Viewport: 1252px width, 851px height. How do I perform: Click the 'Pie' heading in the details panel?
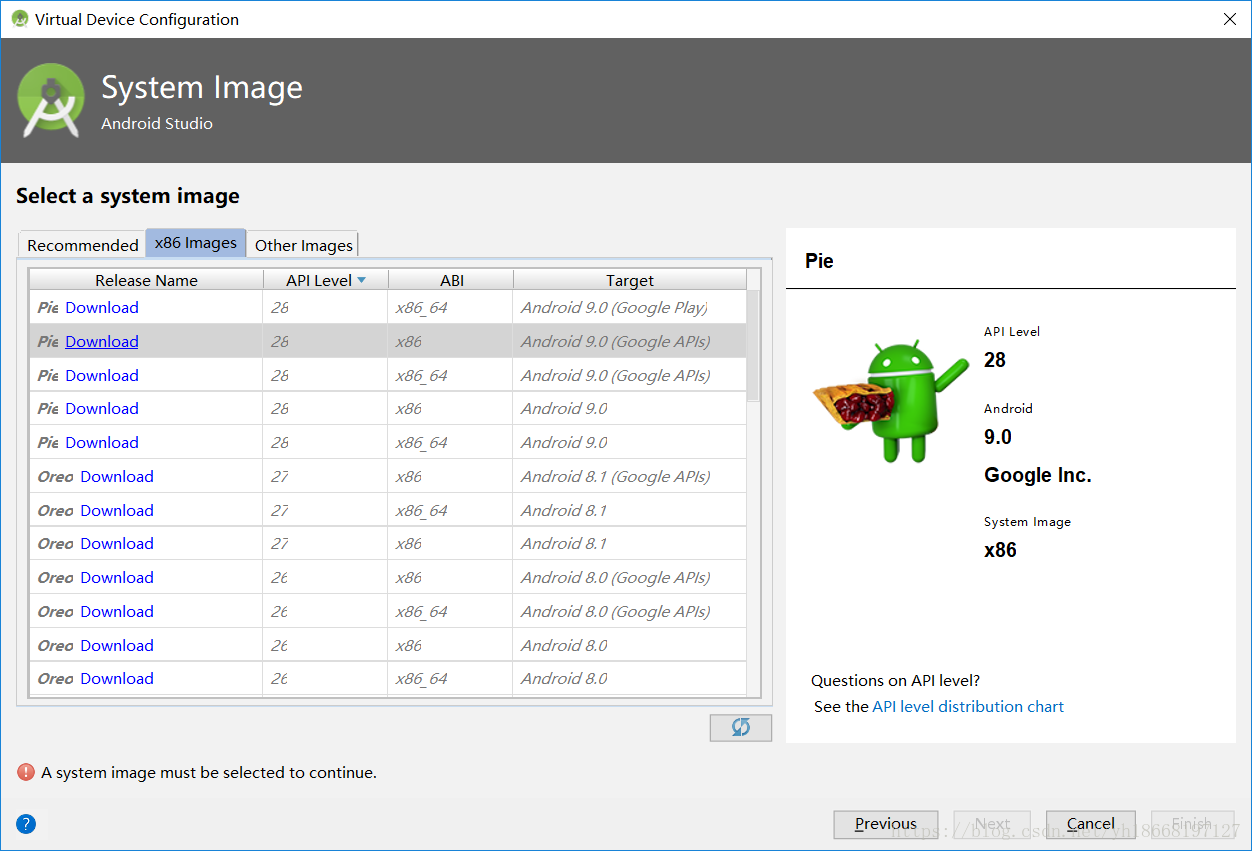click(819, 261)
